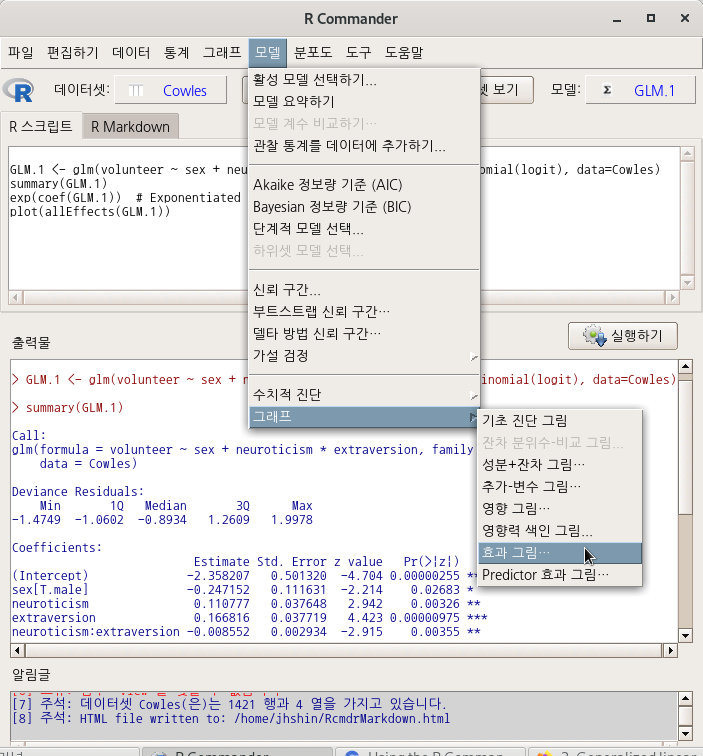Select 영향 그림 submenu item
Screen dimensions: 703x756
[x=560, y=509]
